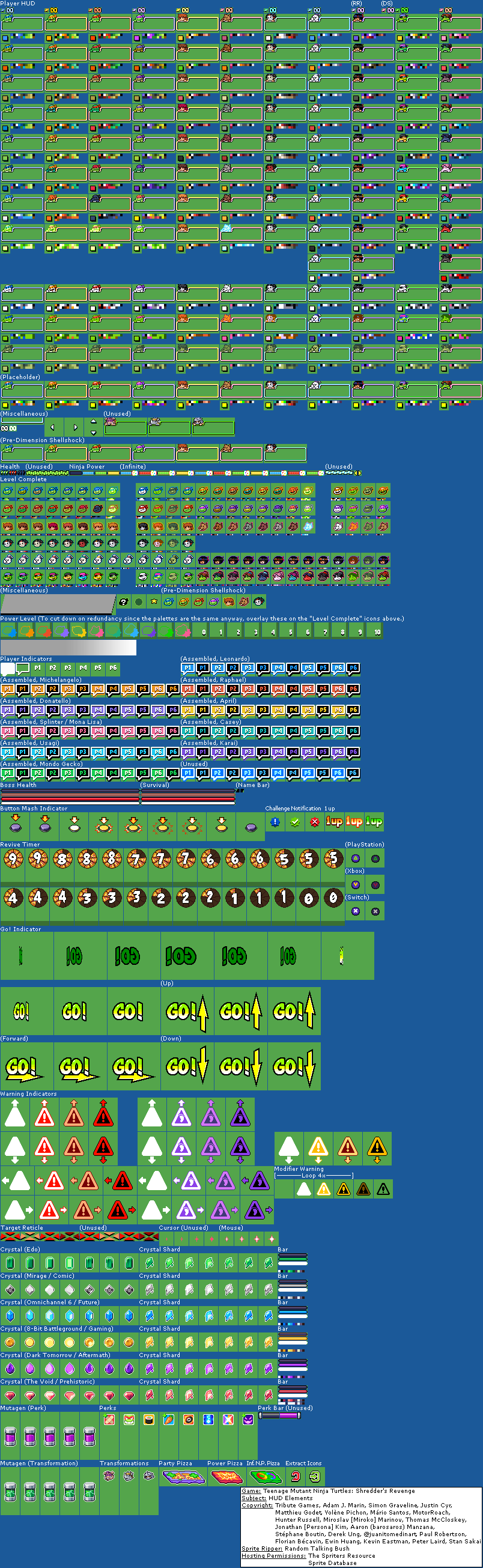Click the 'Mutagen (Transformation)' label
The image size is (483, 1568).
tap(39, 1463)
